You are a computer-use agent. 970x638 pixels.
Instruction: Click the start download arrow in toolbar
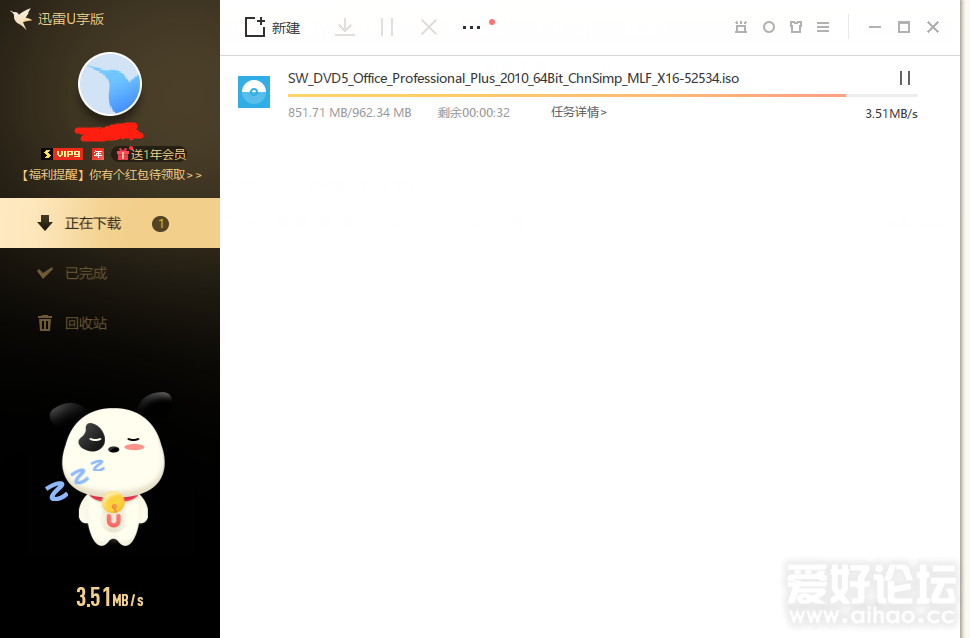click(345, 27)
